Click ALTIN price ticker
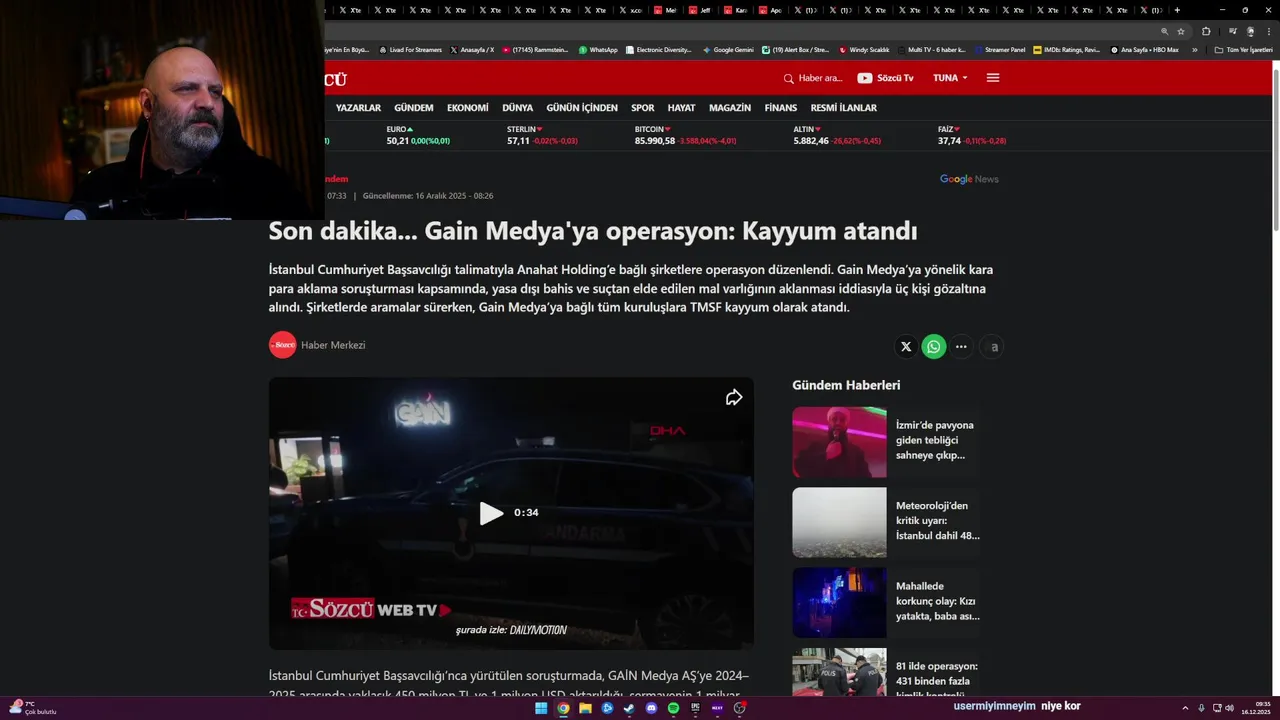Screen dimensions: 1280x720 coord(837,135)
